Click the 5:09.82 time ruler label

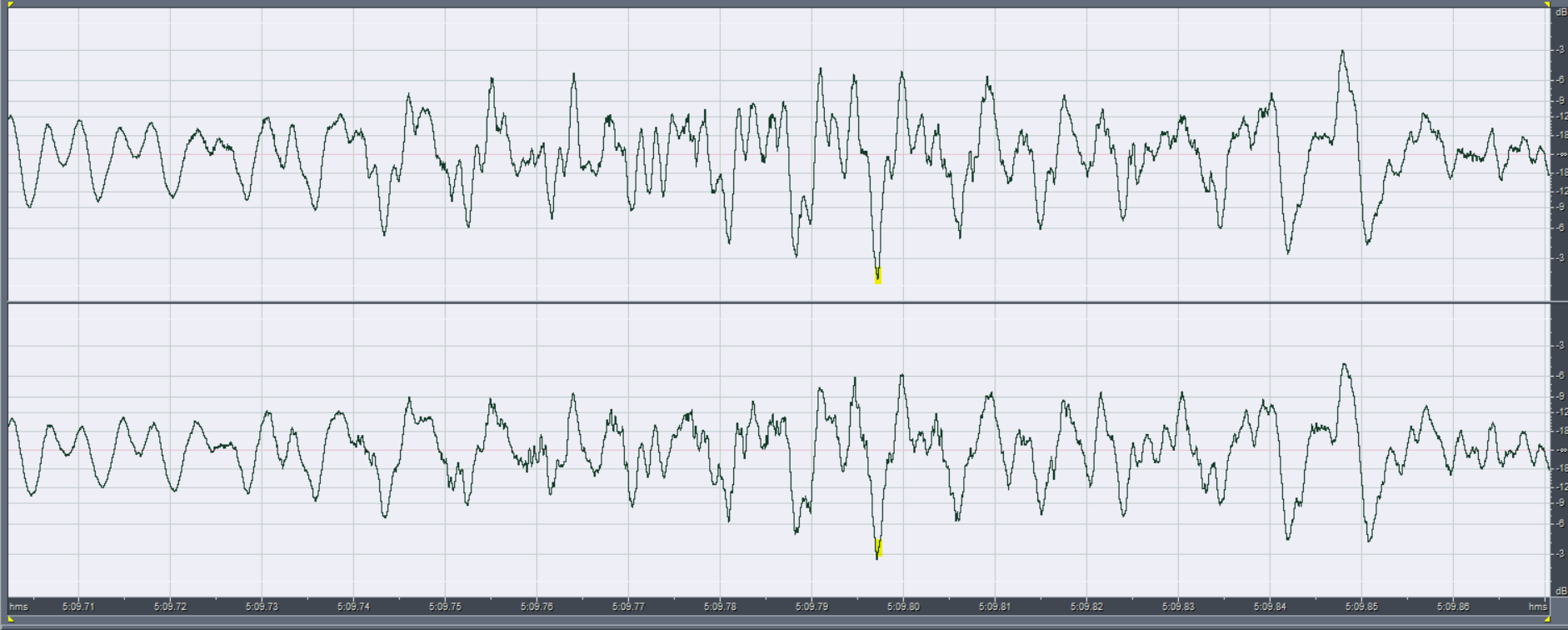[1086, 607]
